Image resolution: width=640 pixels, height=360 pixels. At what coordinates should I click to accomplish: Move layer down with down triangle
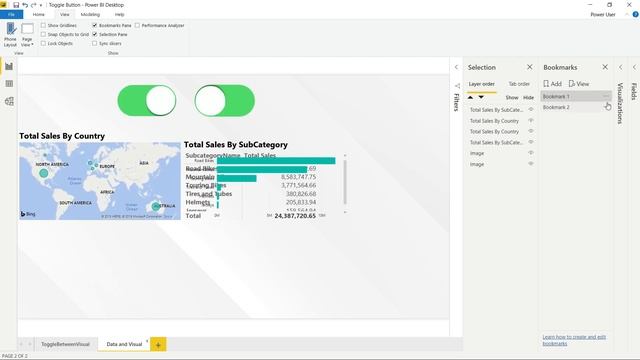pyautogui.click(x=481, y=97)
